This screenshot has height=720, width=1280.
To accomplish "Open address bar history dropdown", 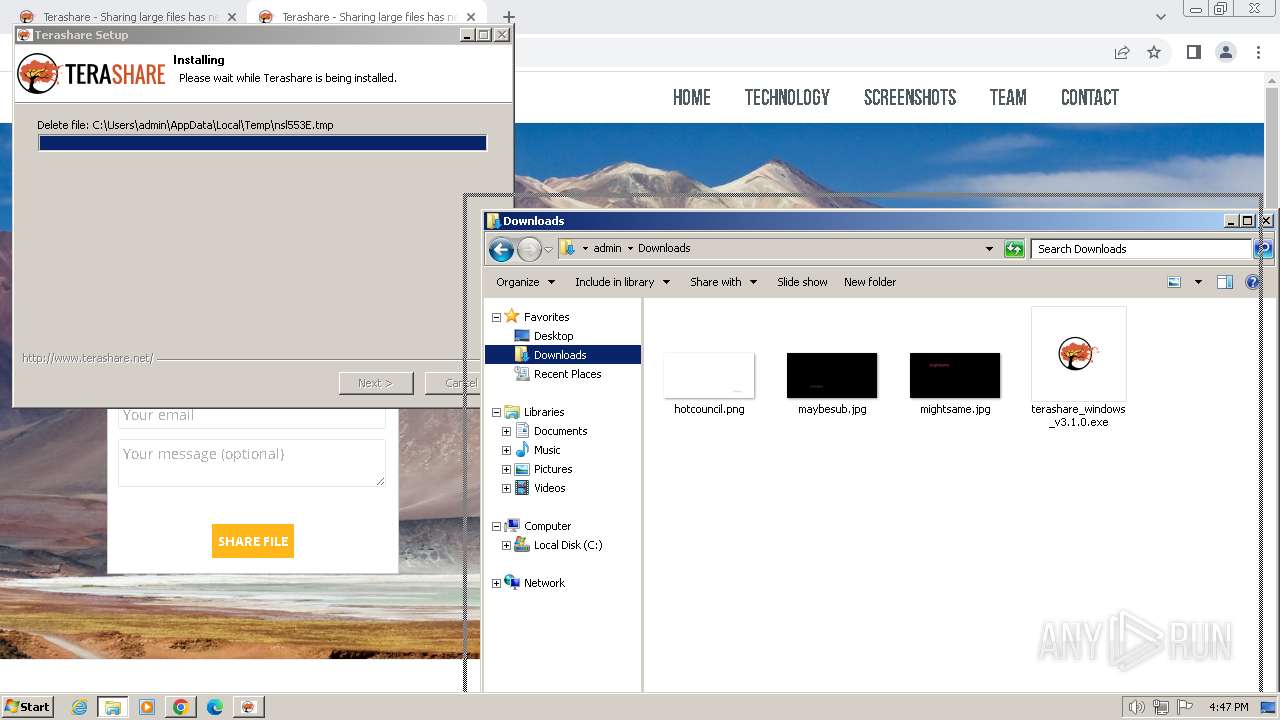I will (x=989, y=249).
